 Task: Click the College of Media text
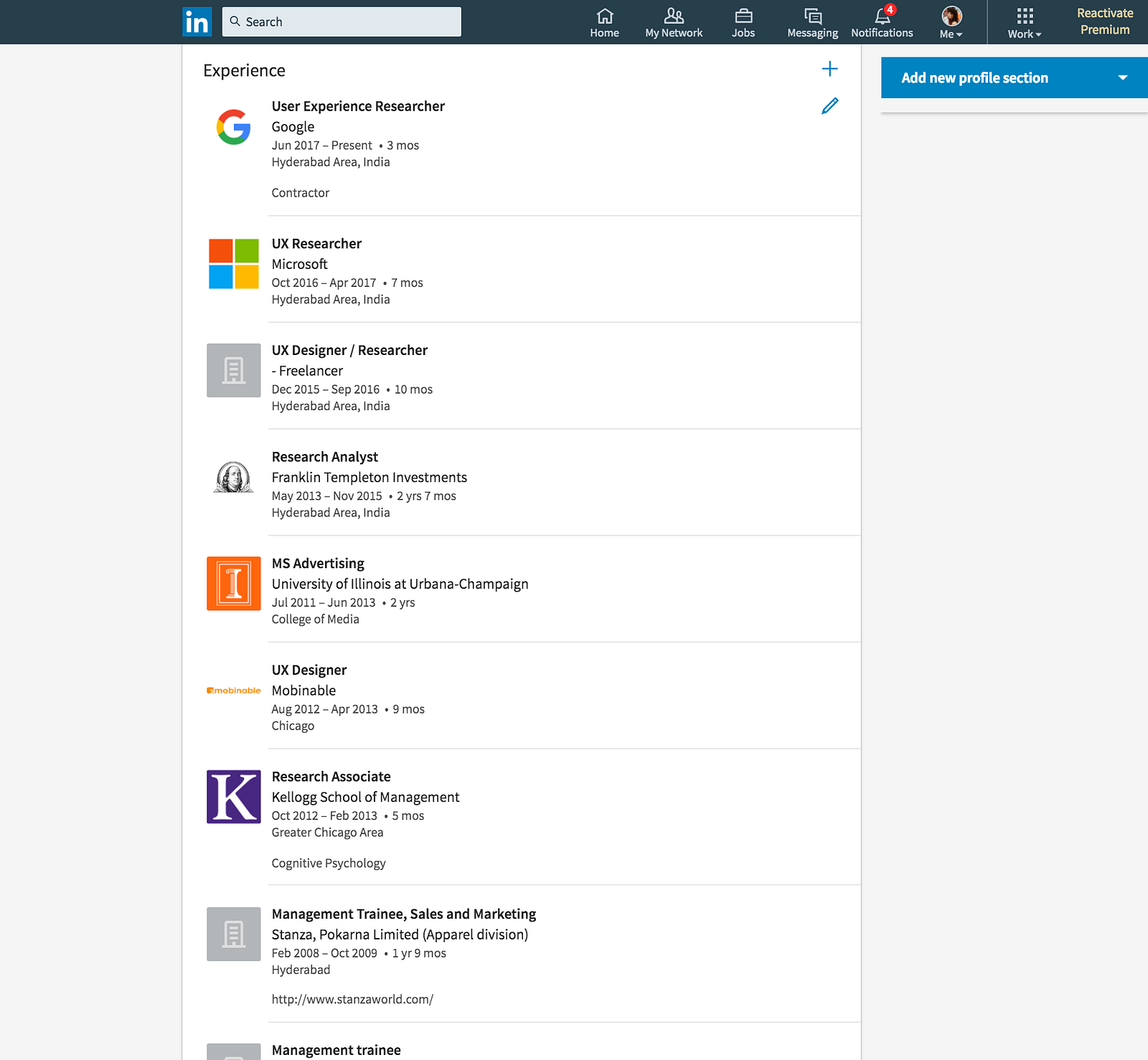coord(315,620)
